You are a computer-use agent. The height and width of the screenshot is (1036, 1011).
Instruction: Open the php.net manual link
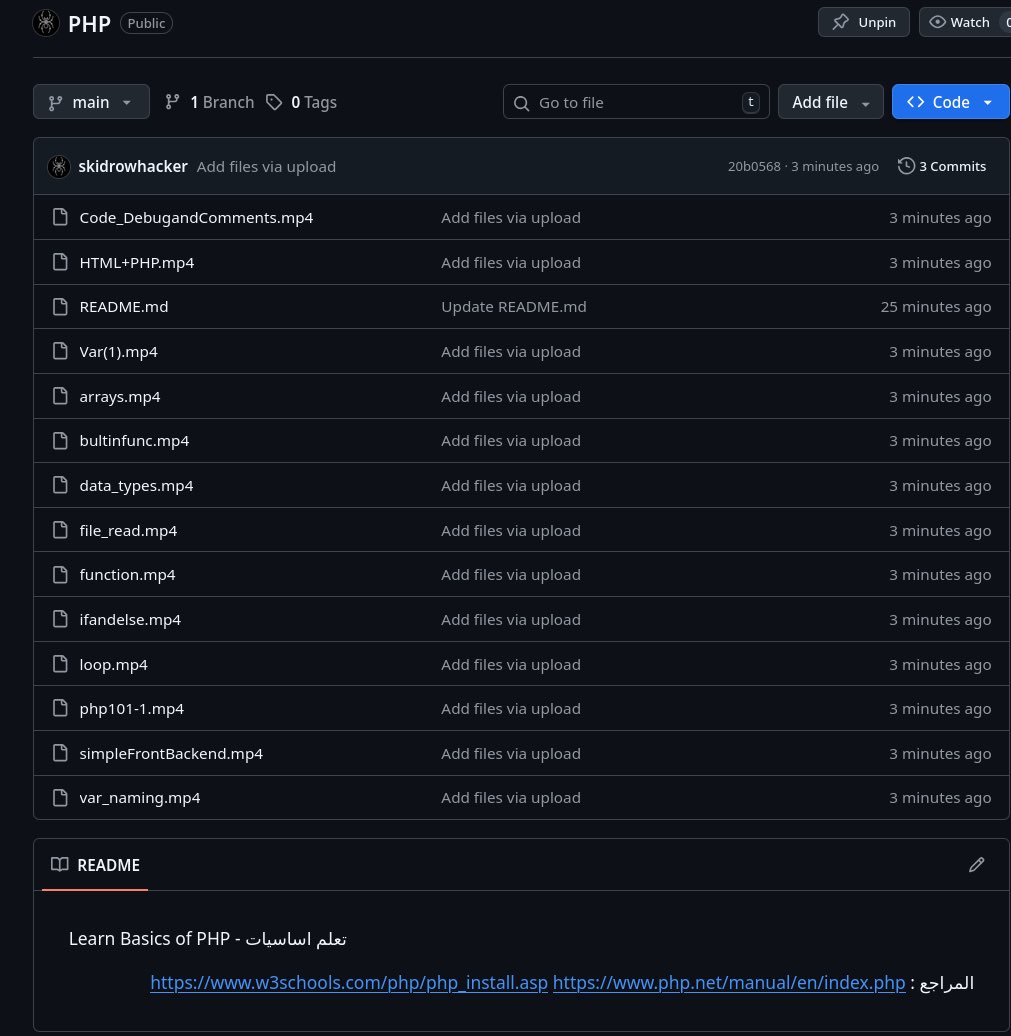pos(729,982)
